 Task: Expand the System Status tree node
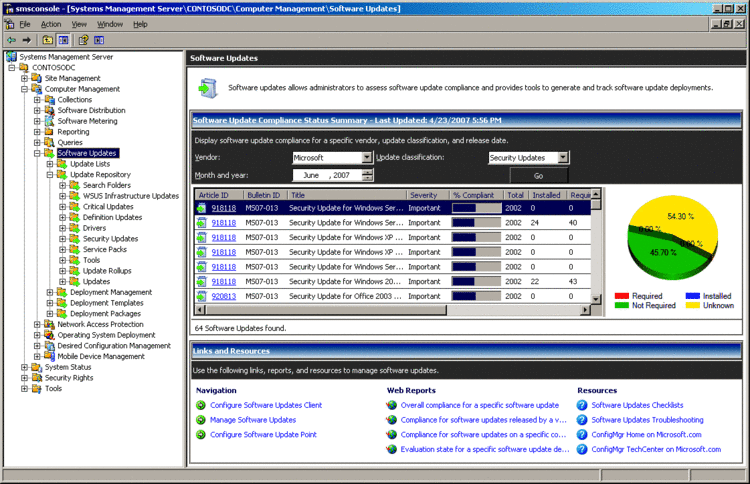click(x=24, y=367)
